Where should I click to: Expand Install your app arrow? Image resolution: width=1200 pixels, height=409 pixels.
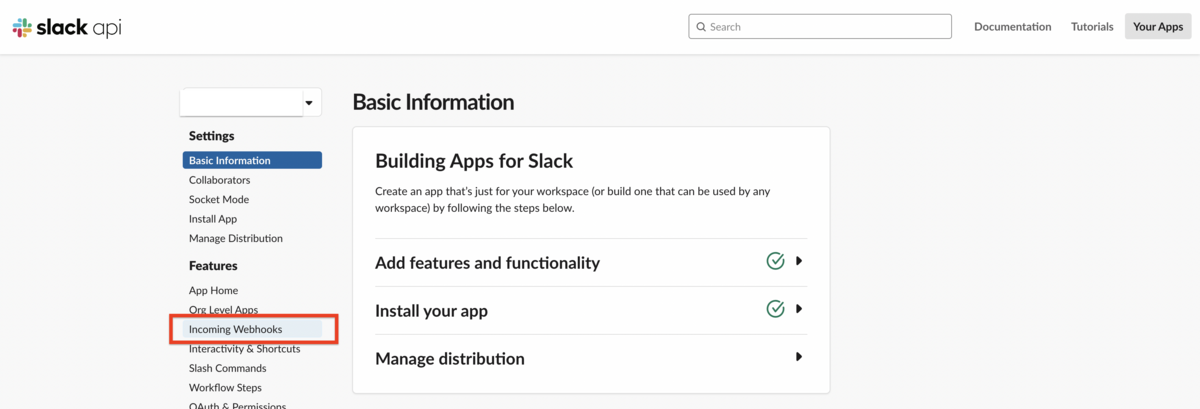[799, 309]
